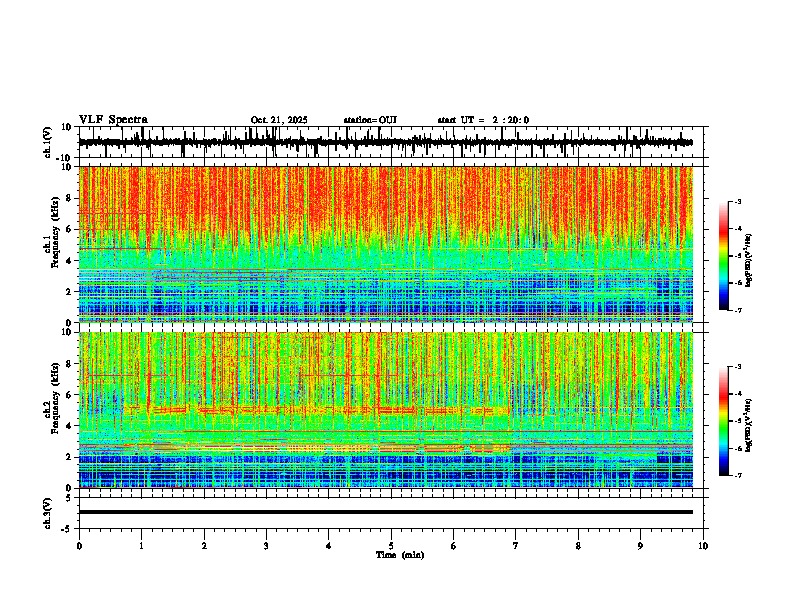Viewport: 792px width, 612px height.
Task: Click the ch.2 spectrogram color scale bar
Action: tap(724, 421)
